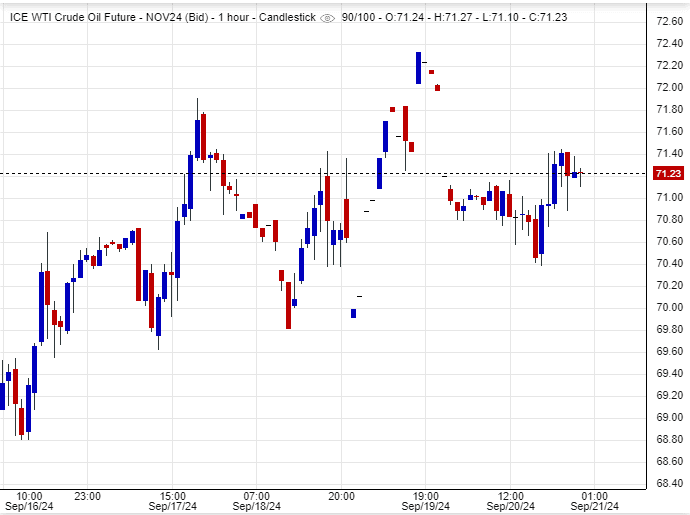The height and width of the screenshot is (515, 690).
Task: Click the 23:00 time axis label
Action: pyautogui.click(x=88, y=495)
